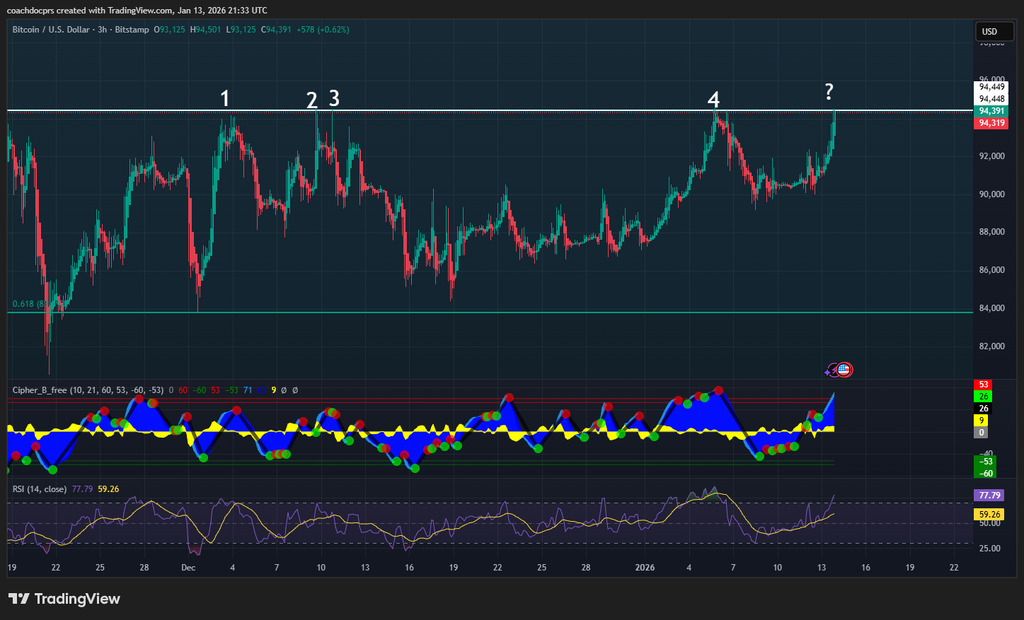Click the number 2 annotation on chart

pyautogui.click(x=312, y=100)
